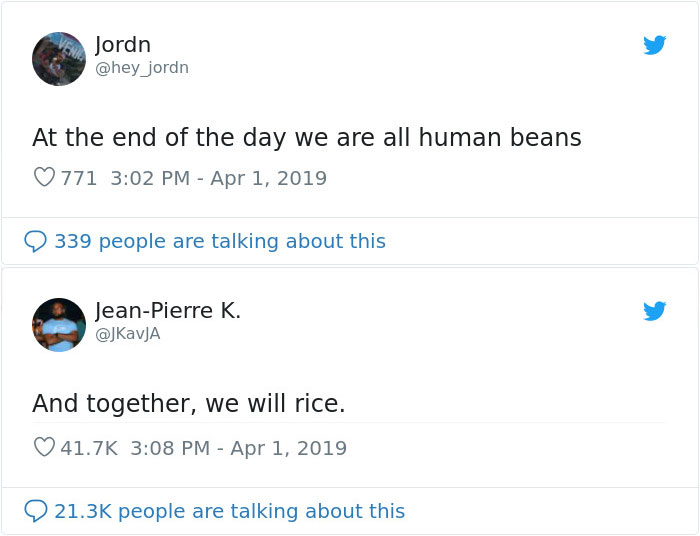The height and width of the screenshot is (536, 700).
Task: Click the speech bubble icon beside 339 people
Action: click(x=36, y=241)
